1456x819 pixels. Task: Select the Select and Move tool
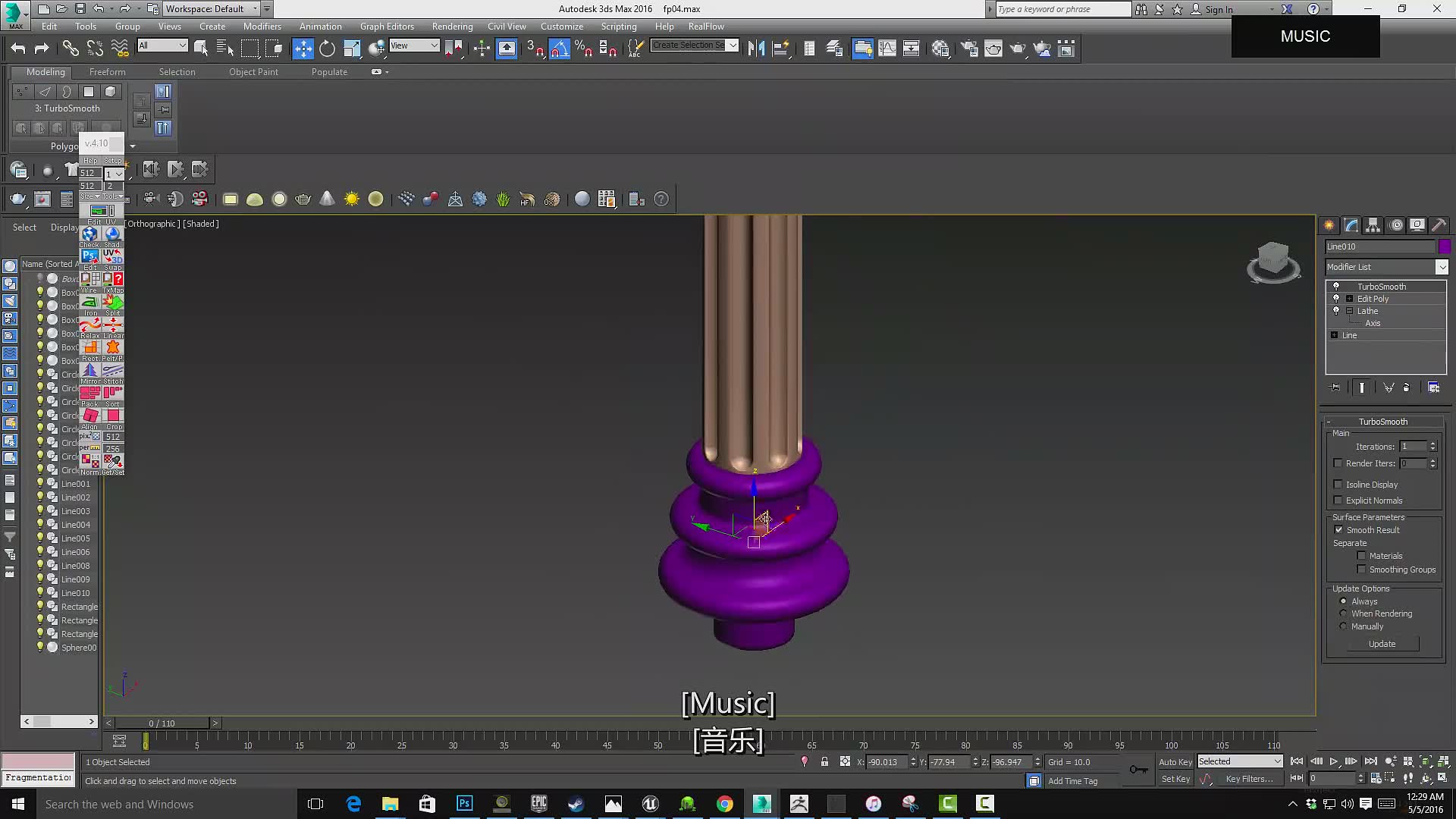coord(303,48)
